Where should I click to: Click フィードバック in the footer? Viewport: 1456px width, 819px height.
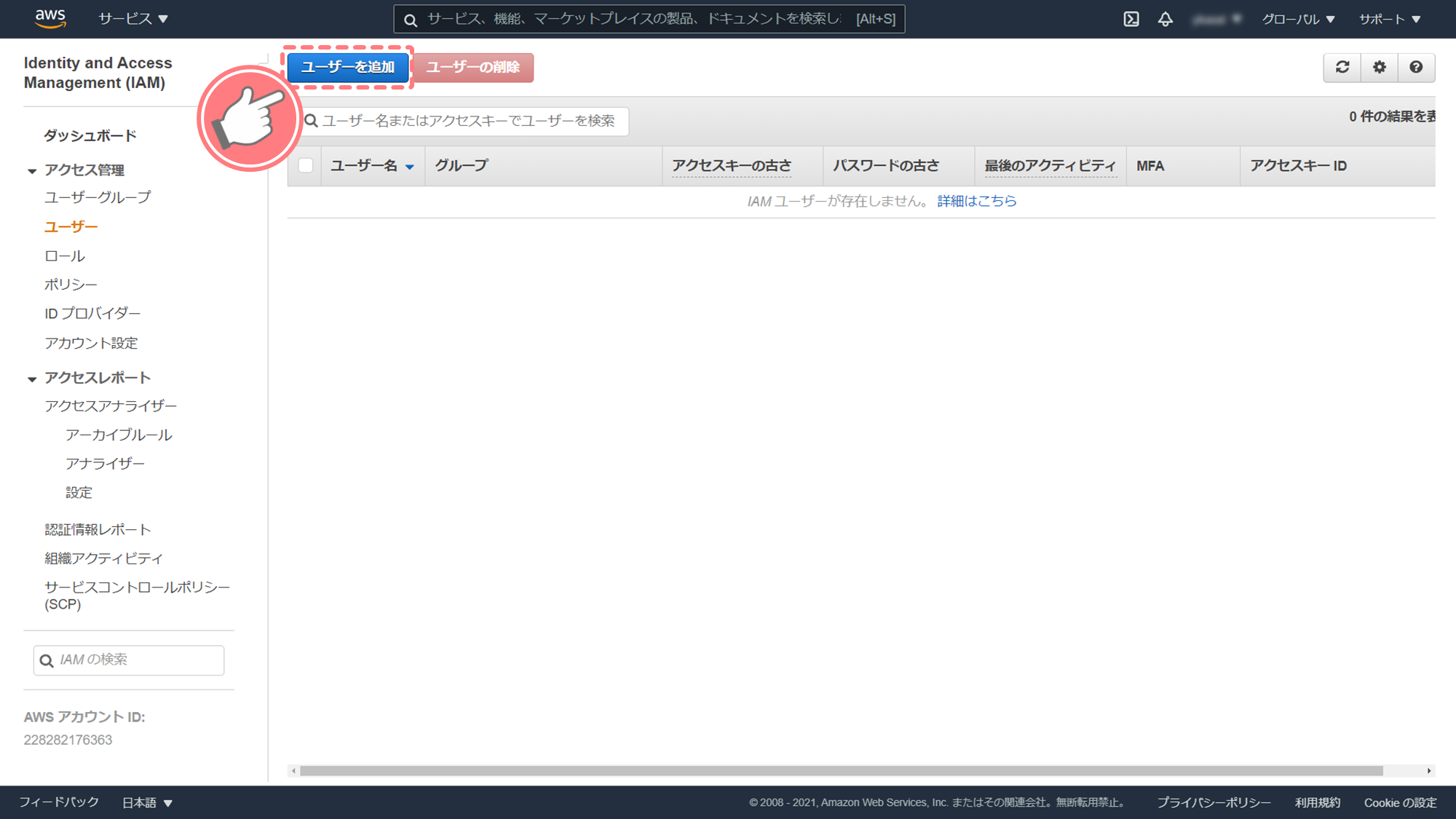point(59,802)
